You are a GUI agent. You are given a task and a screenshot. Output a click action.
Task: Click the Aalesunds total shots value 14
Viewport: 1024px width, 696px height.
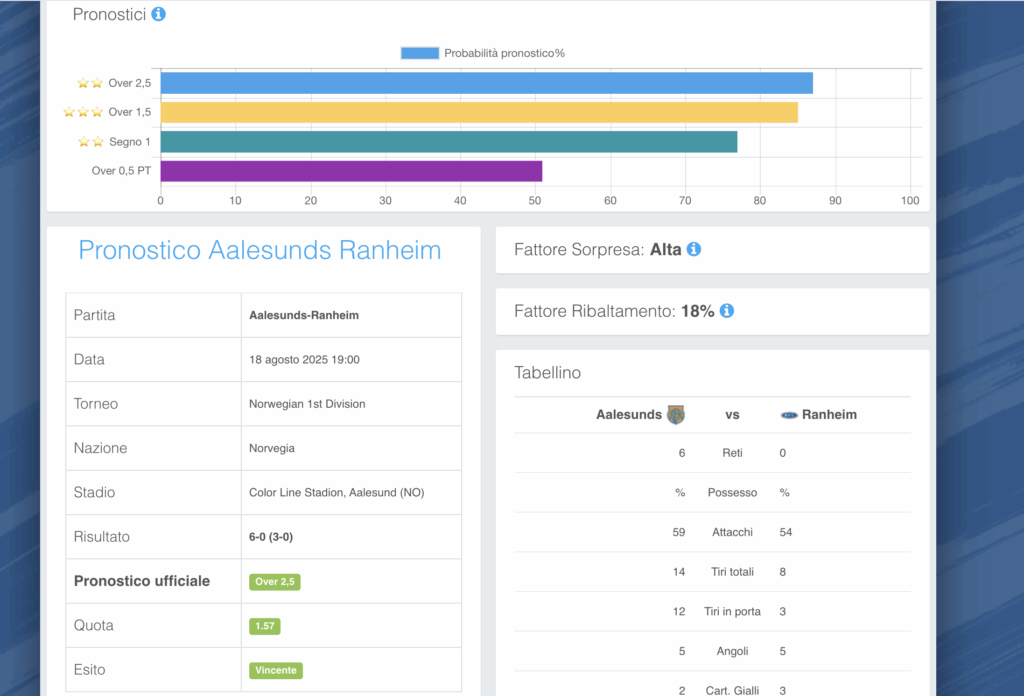tap(679, 572)
